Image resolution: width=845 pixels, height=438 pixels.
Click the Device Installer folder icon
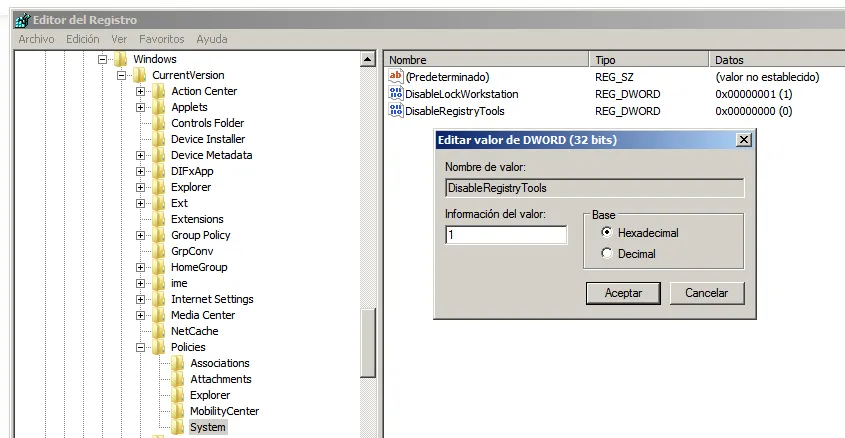point(158,139)
